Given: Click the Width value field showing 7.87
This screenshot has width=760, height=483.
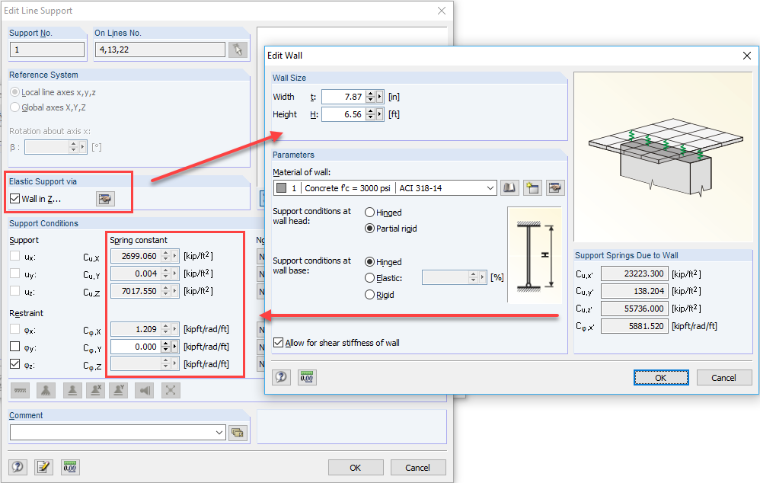Looking at the screenshot, I should click(x=343, y=97).
